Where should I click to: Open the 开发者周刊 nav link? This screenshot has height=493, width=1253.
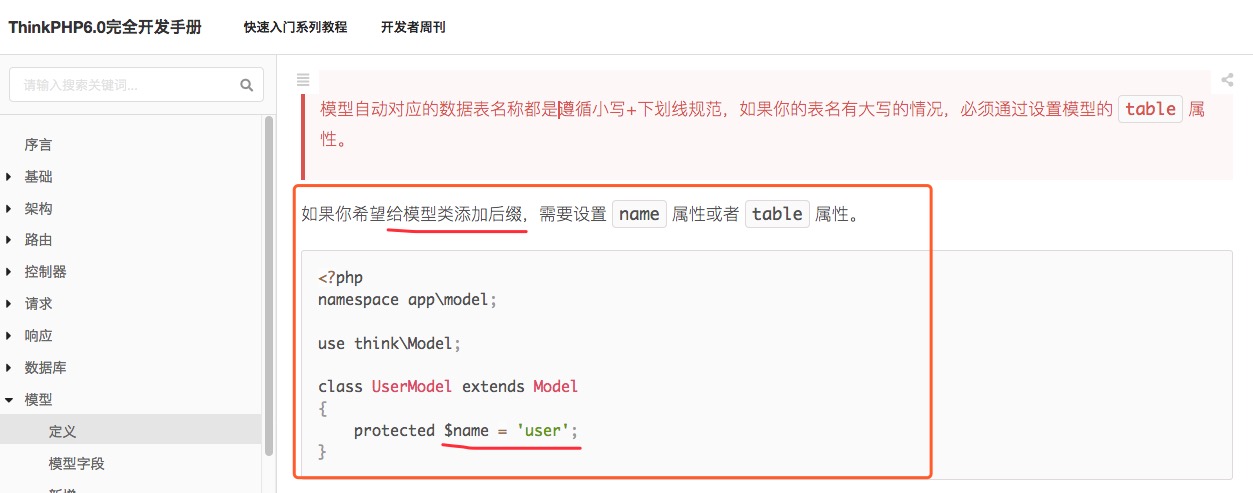tap(413, 27)
